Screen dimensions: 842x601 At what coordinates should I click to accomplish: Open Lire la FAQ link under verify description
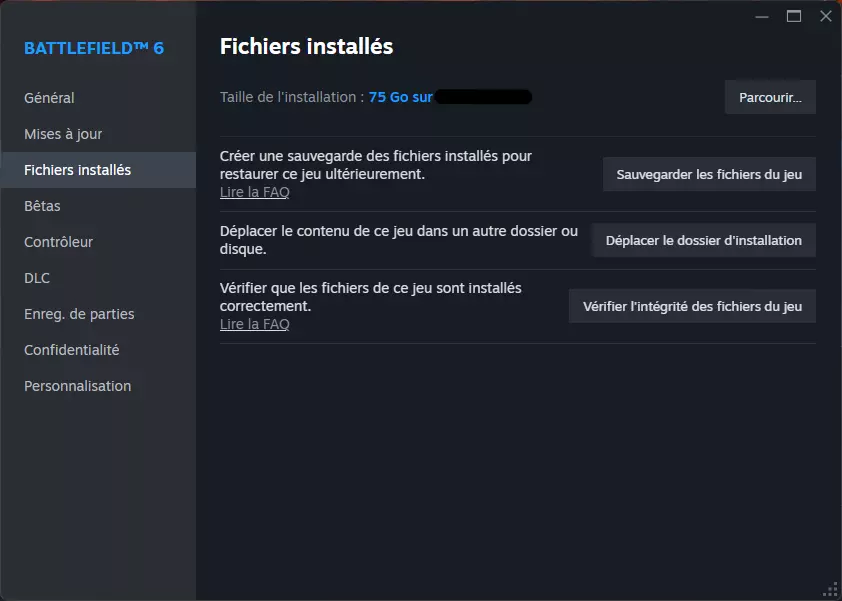click(x=254, y=324)
